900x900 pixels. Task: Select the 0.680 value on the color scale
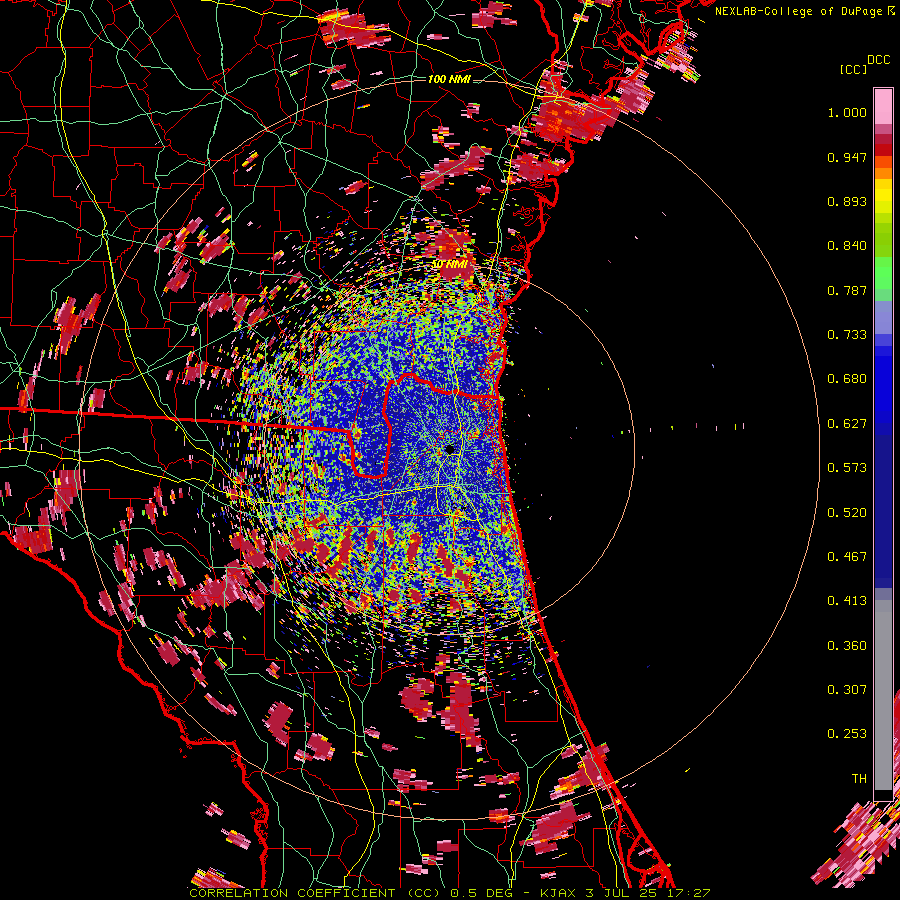click(x=847, y=379)
